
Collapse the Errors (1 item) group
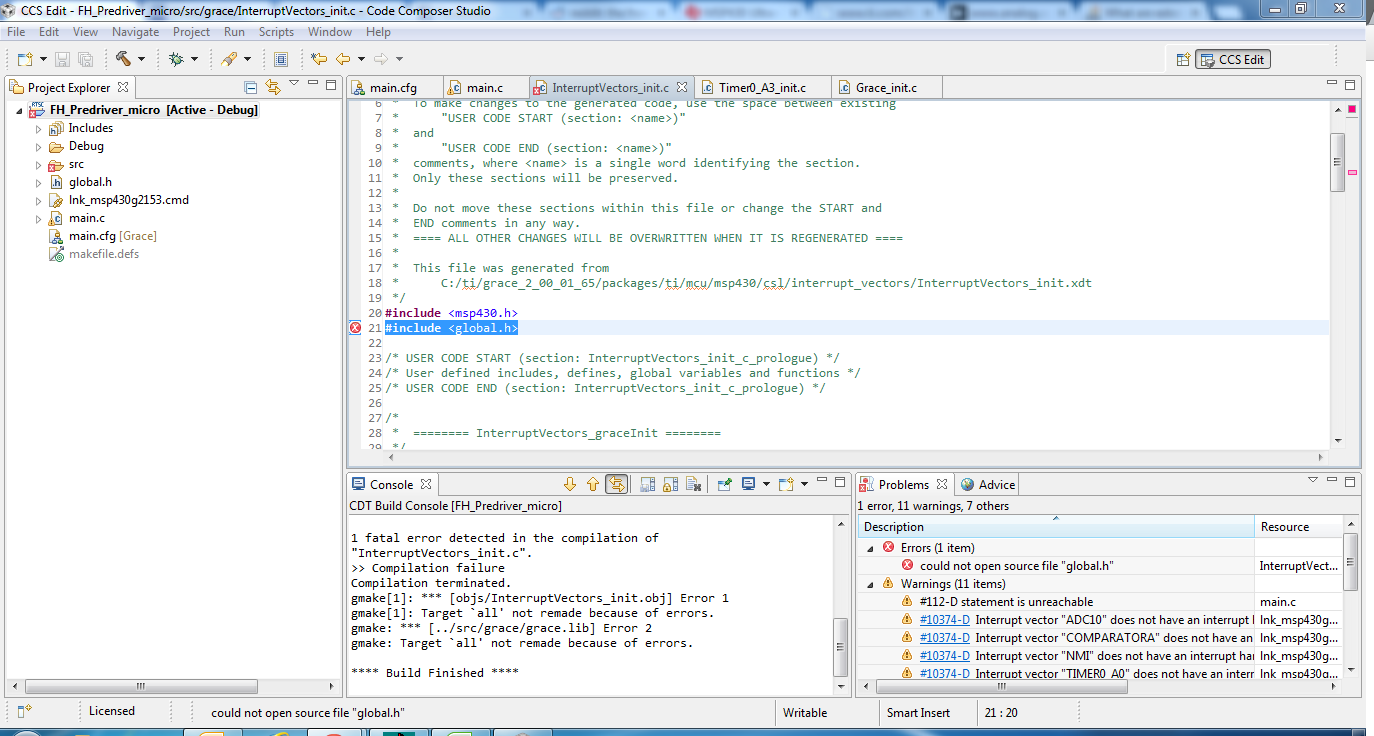pyautogui.click(x=869, y=548)
